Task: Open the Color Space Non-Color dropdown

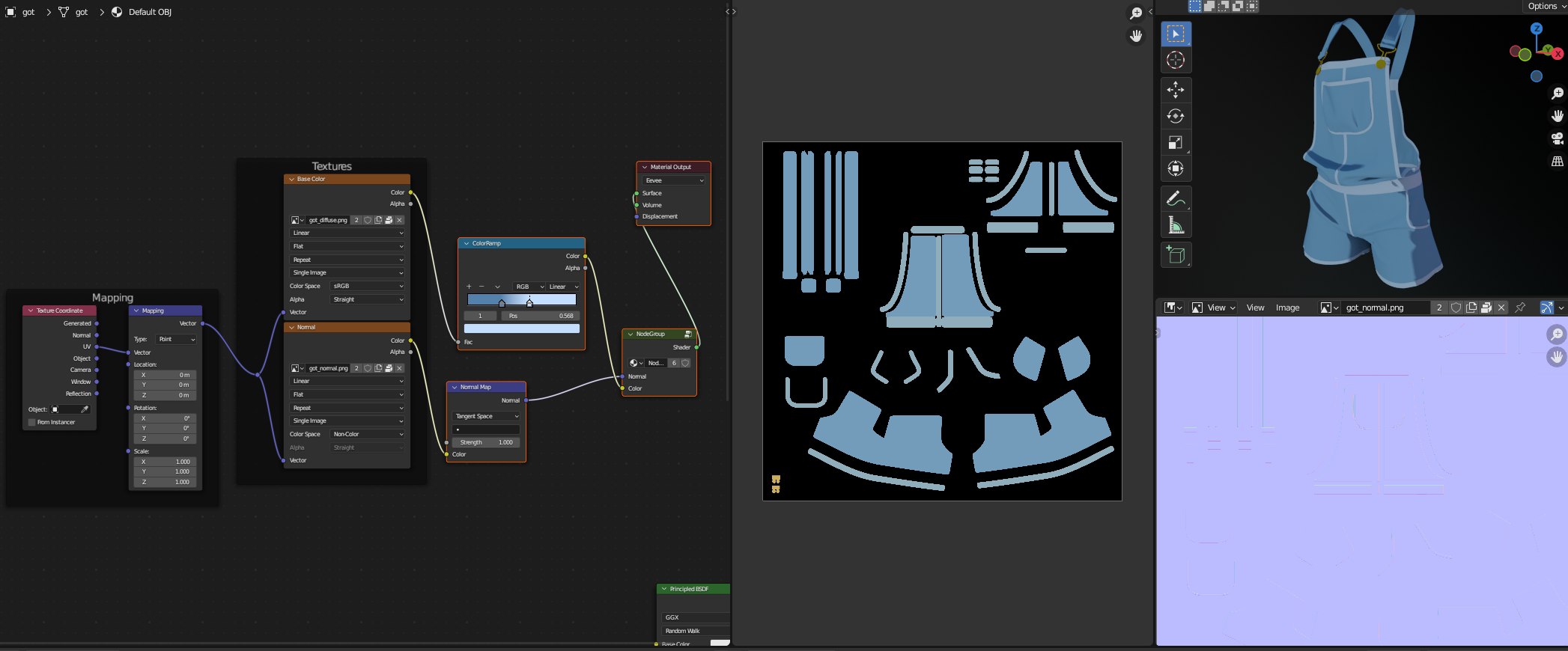Action: 368,434
